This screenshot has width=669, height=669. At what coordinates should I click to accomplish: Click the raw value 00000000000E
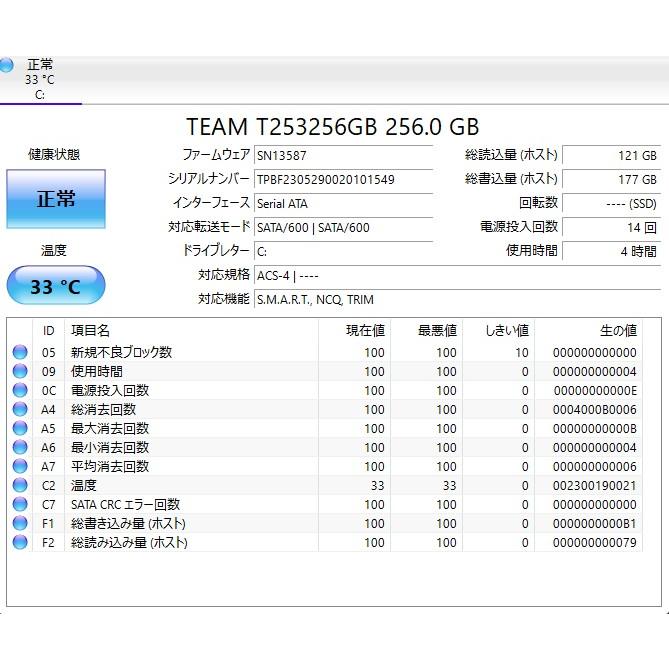point(595,390)
